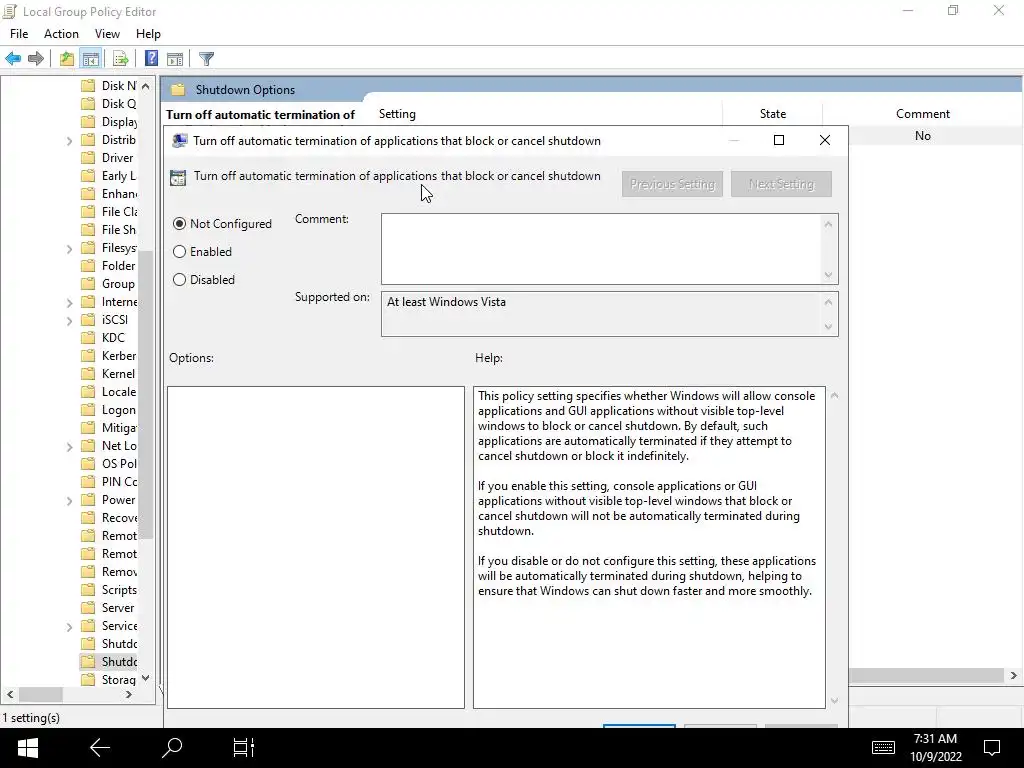The width and height of the screenshot is (1024, 768).
Task: Open the Action menu
Action: tap(61, 34)
